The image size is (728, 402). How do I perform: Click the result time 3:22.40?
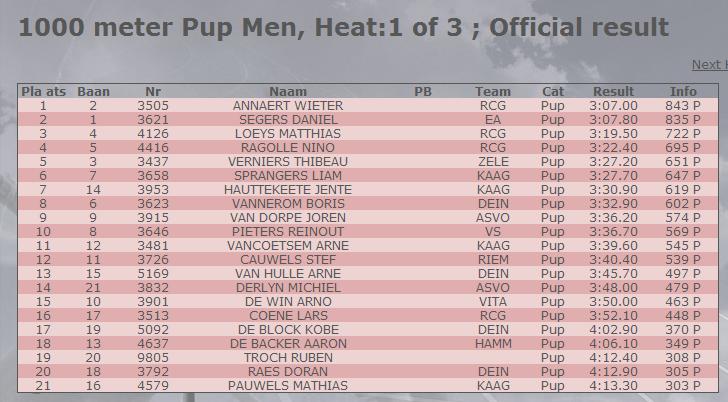tap(613, 148)
